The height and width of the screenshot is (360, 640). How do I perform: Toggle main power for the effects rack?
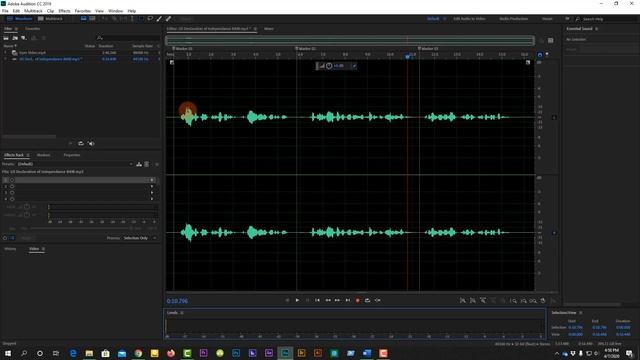click(5, 238)
